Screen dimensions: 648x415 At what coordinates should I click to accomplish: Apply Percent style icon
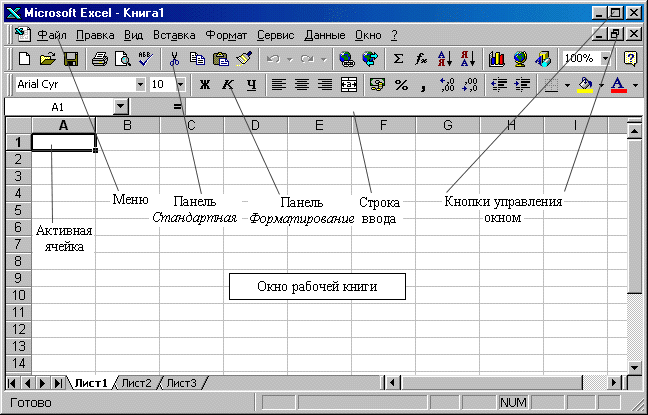(x=401, y=85)
